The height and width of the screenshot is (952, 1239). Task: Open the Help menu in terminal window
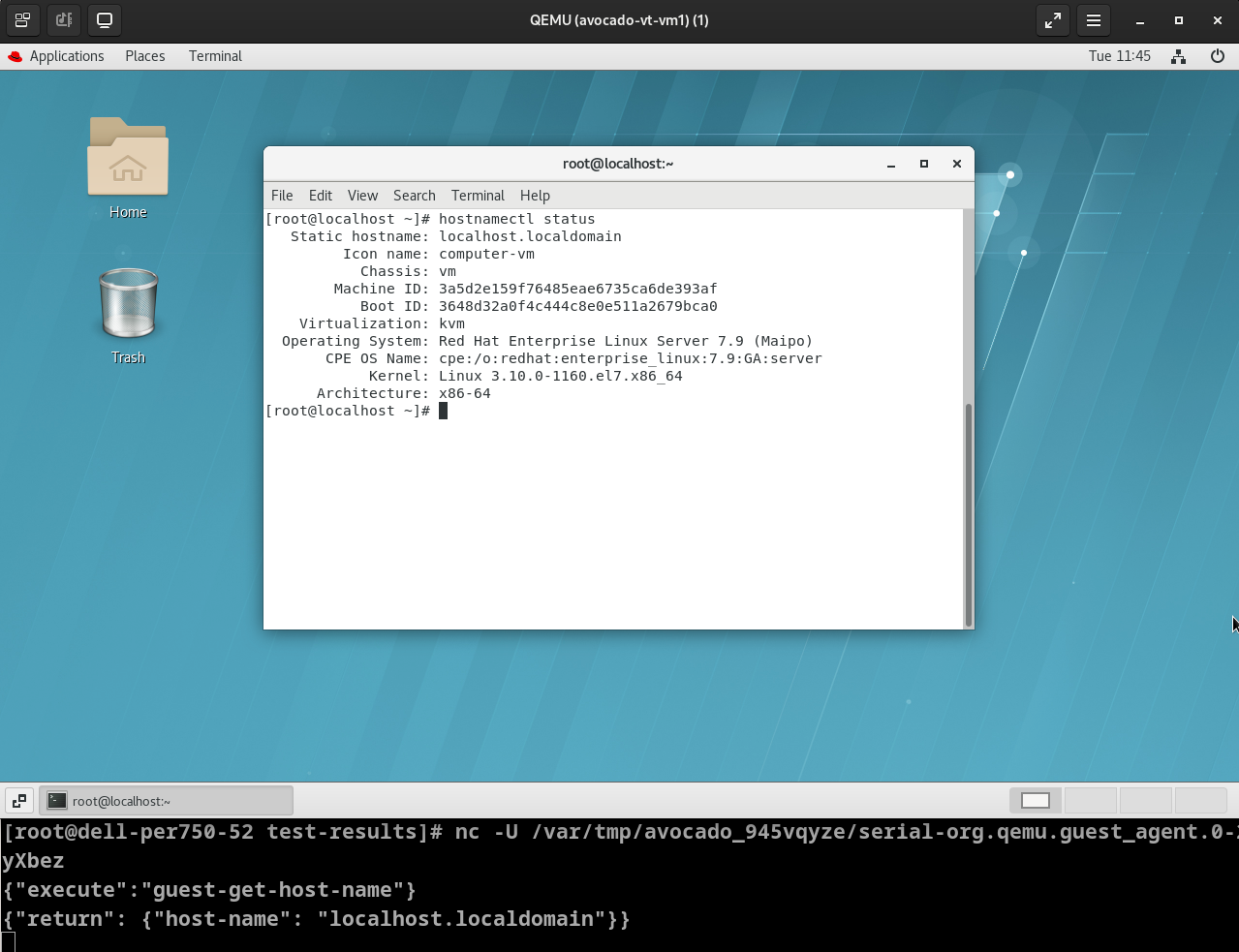click(535, 196)
